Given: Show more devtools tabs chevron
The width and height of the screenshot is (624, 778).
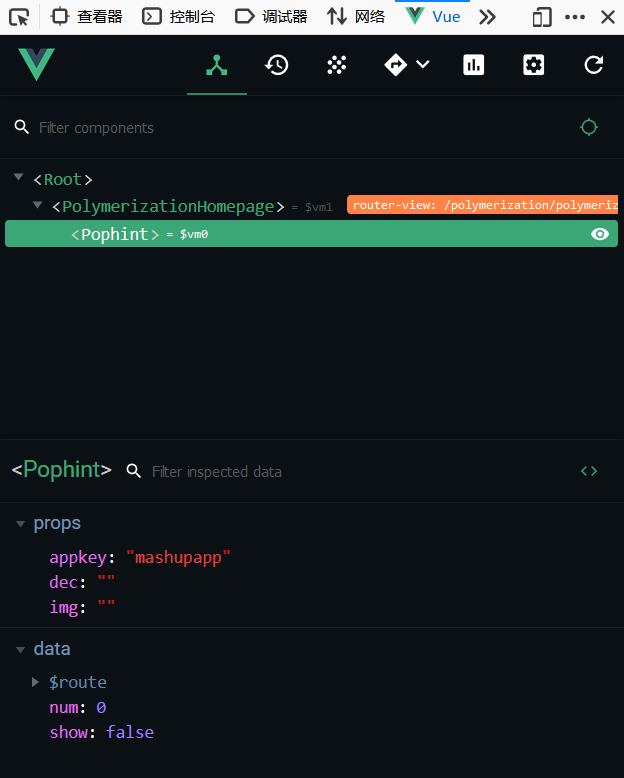Looking at the screenshot, I should point(488,17).
